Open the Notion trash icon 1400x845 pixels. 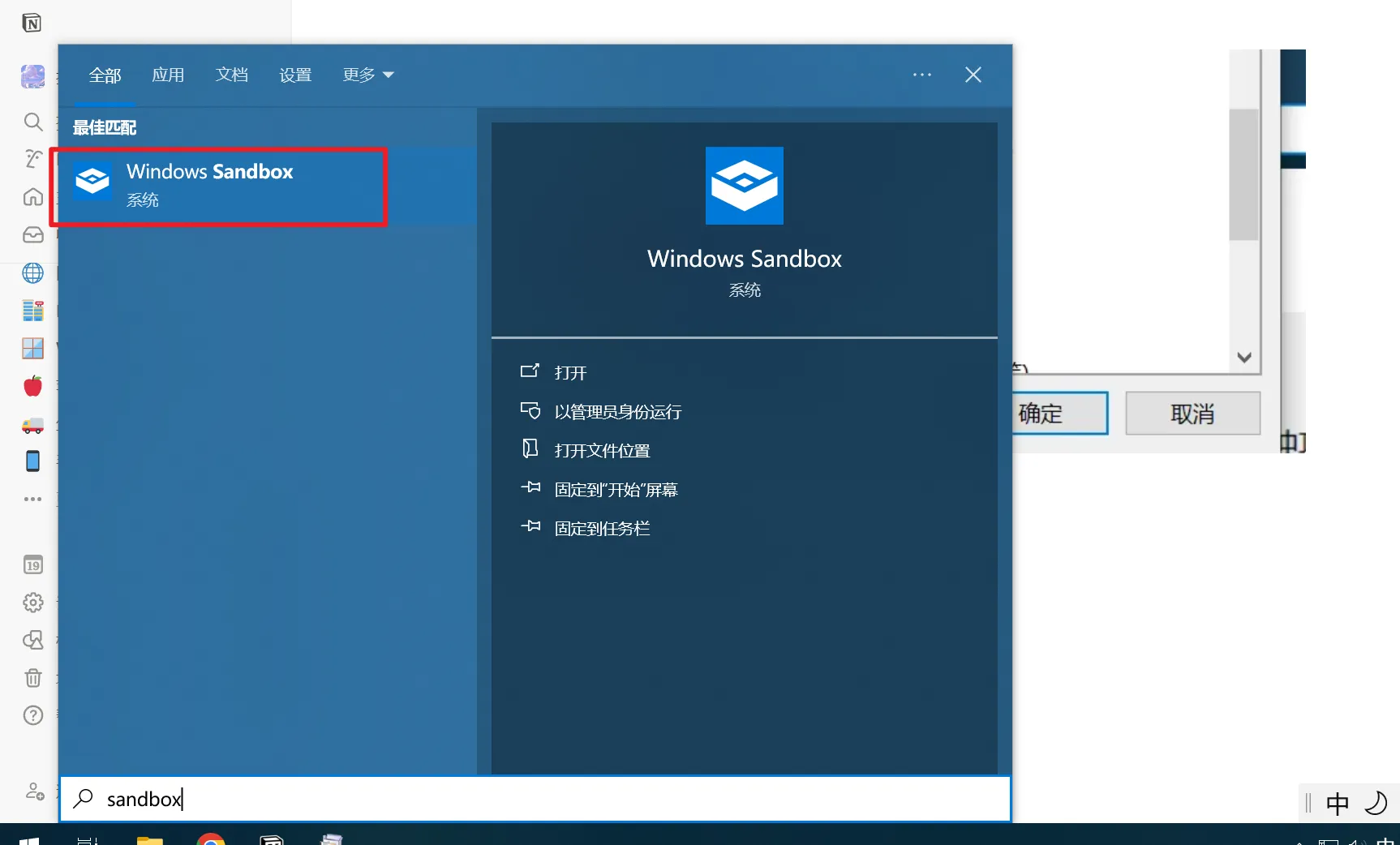click(32, 678)
